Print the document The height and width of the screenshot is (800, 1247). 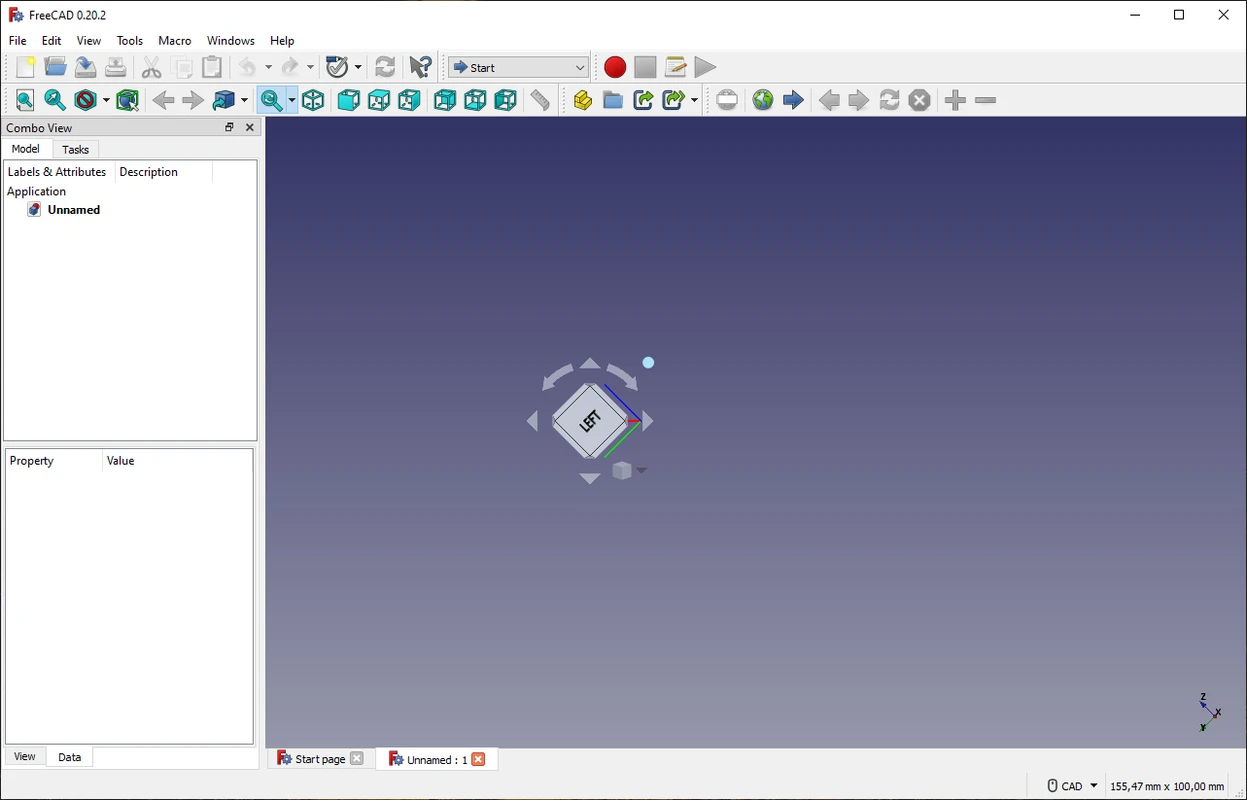pyautogui.click(x=116, y=67)
